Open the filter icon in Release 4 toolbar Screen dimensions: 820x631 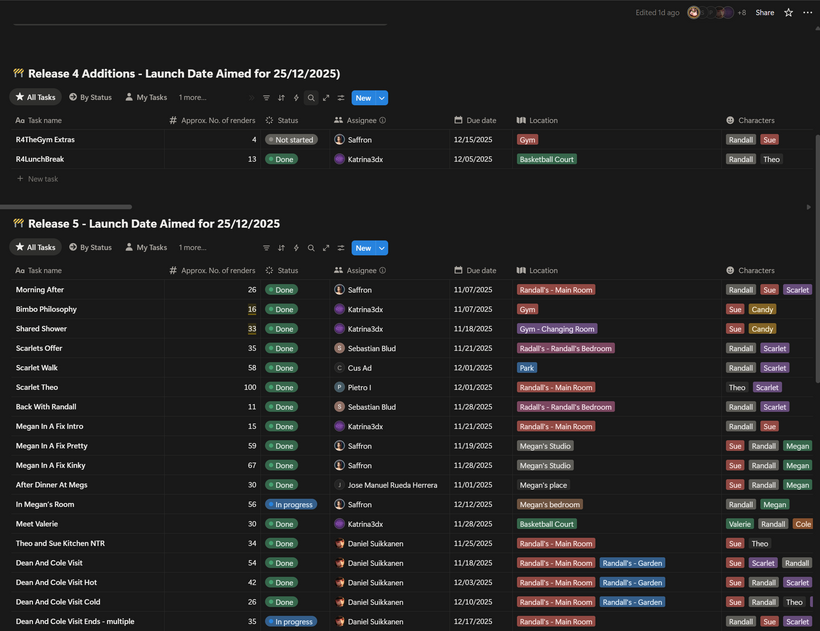click(266, 98)
